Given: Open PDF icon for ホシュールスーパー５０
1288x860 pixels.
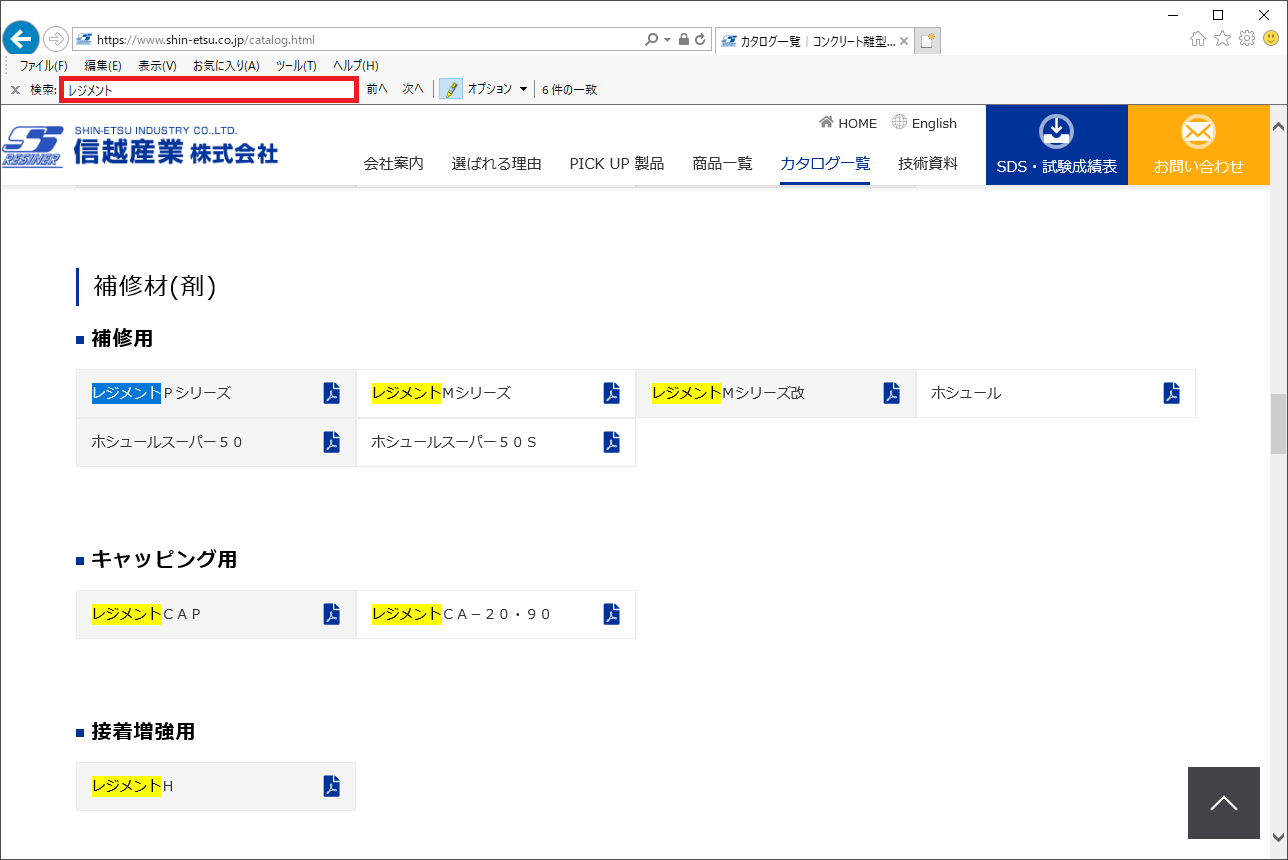Looking at the screenshot, I should tap(332, 442).
